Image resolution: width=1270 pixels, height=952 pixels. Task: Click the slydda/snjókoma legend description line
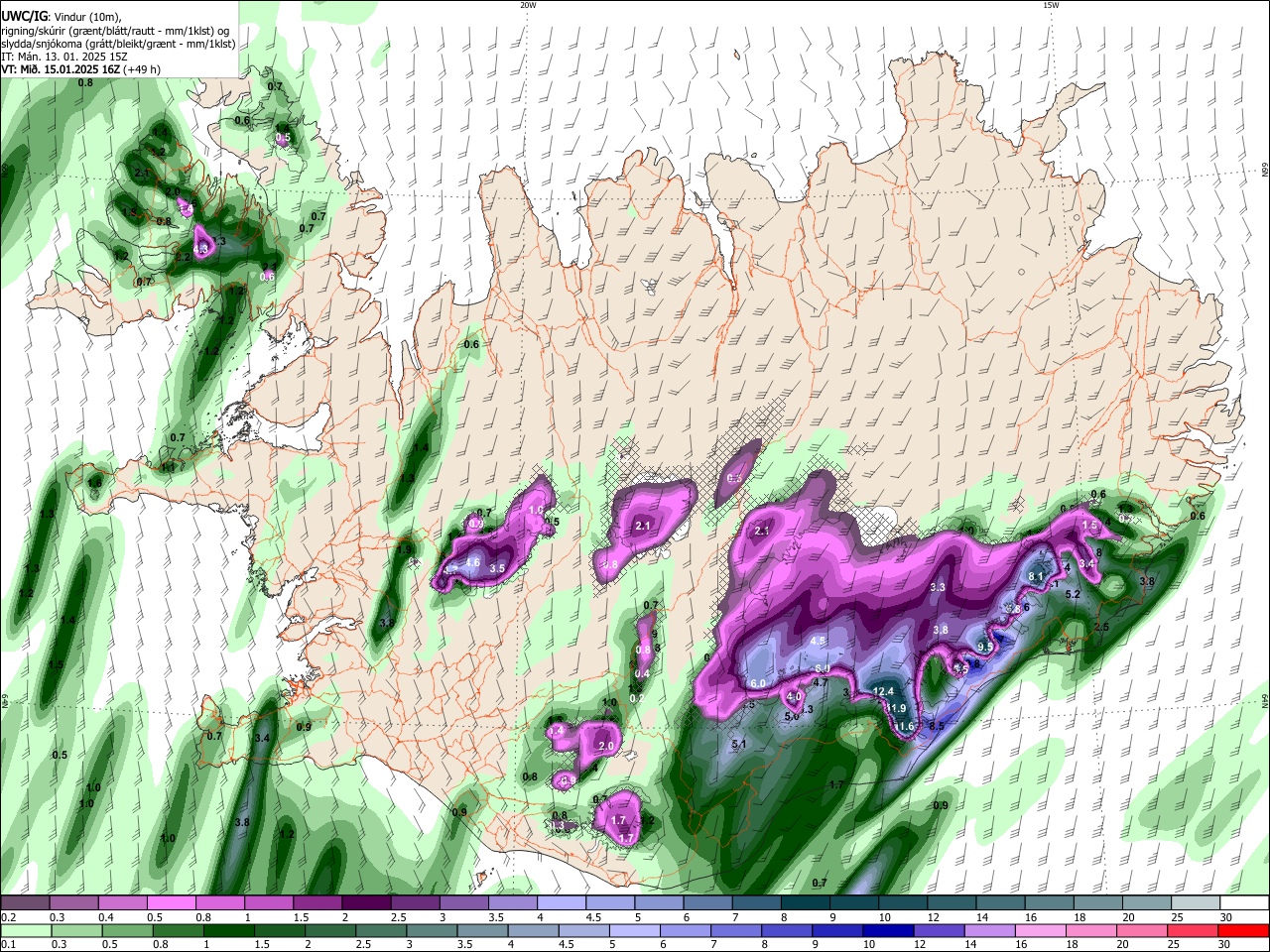(x=118, y=44)
